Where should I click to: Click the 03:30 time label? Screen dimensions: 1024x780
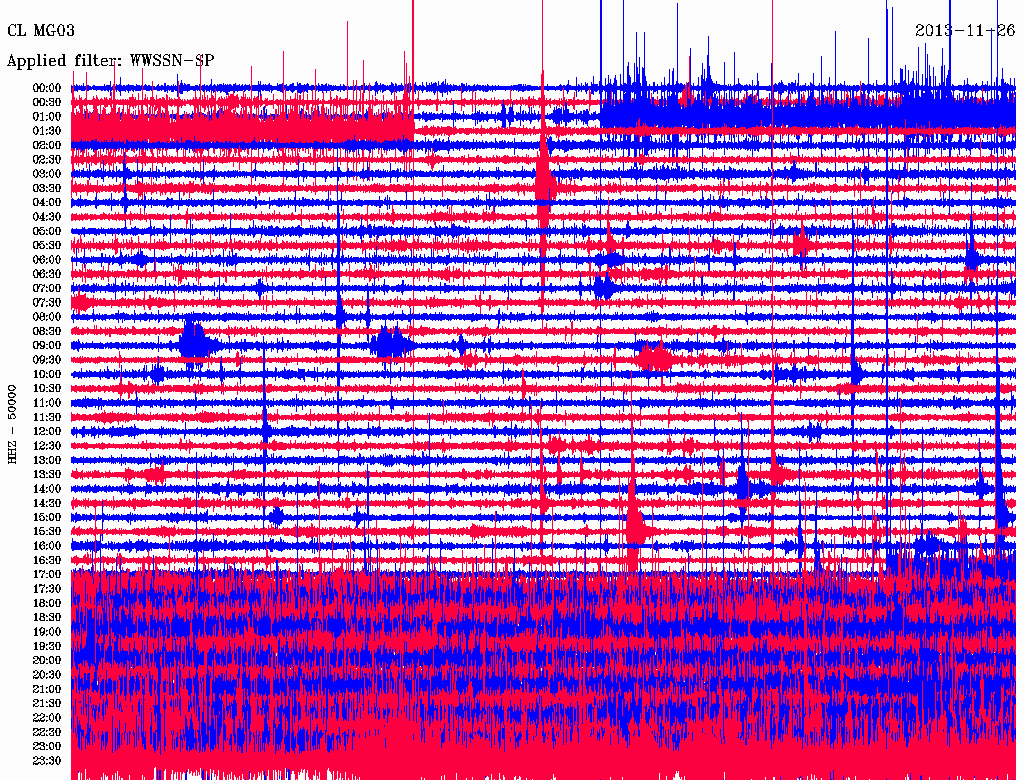[x=47, y=188]
